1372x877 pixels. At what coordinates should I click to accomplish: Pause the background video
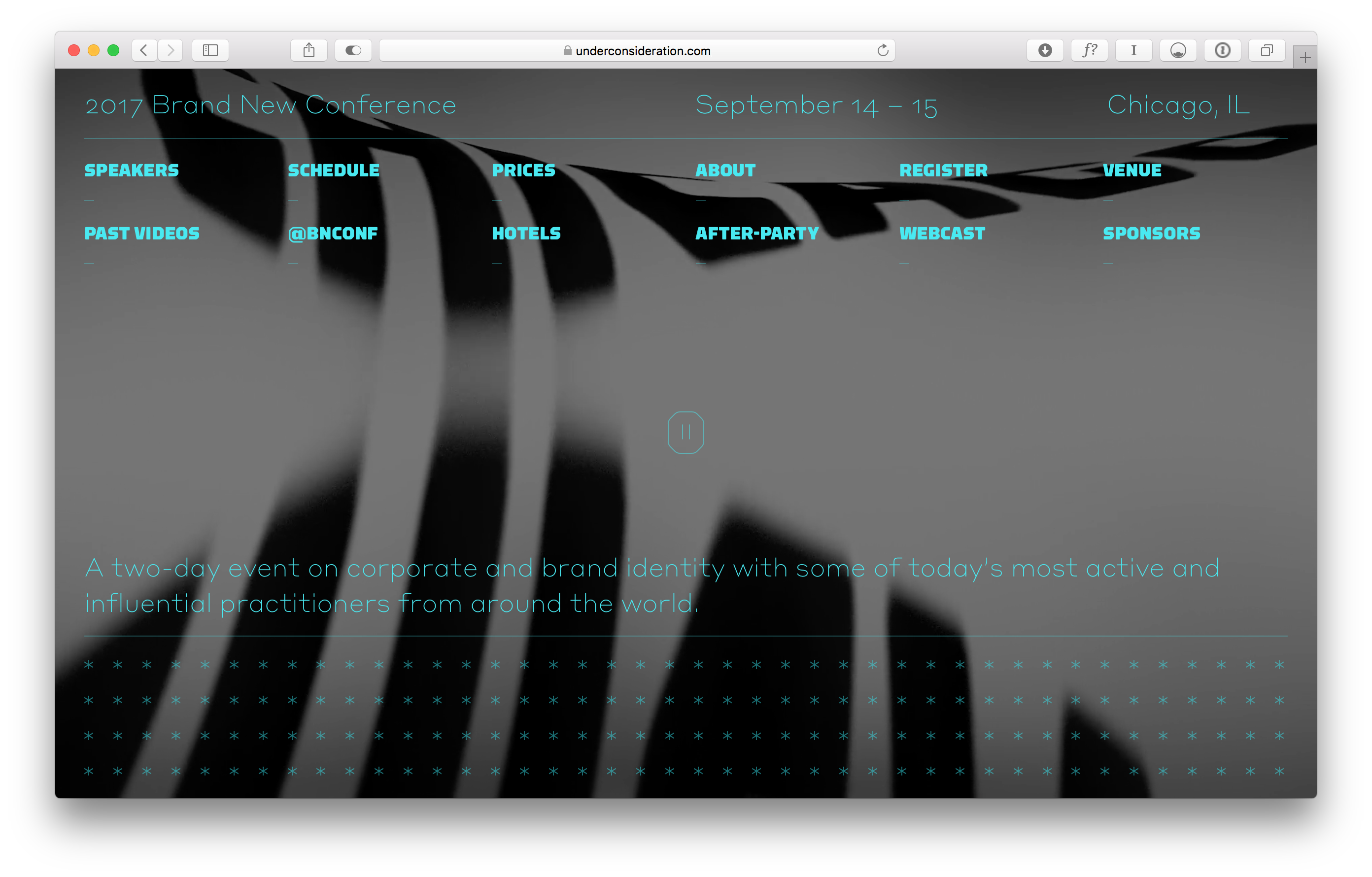(686, 432)
